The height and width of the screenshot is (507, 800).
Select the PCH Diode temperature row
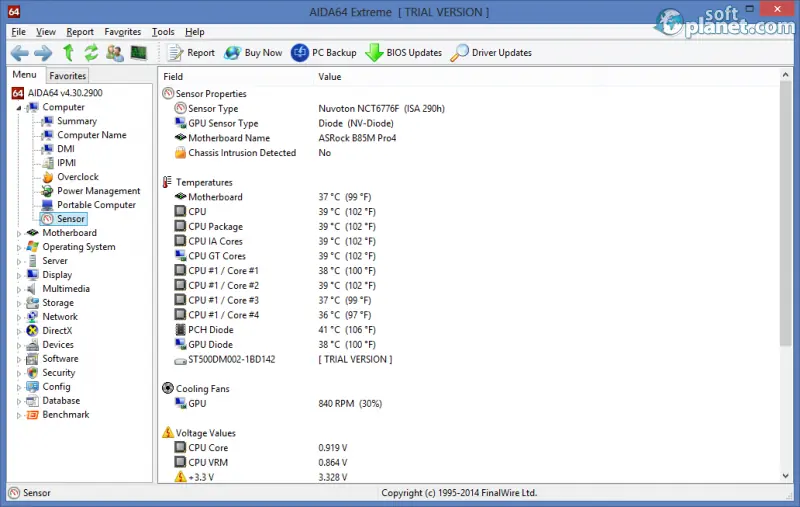(x=468, y=330)
